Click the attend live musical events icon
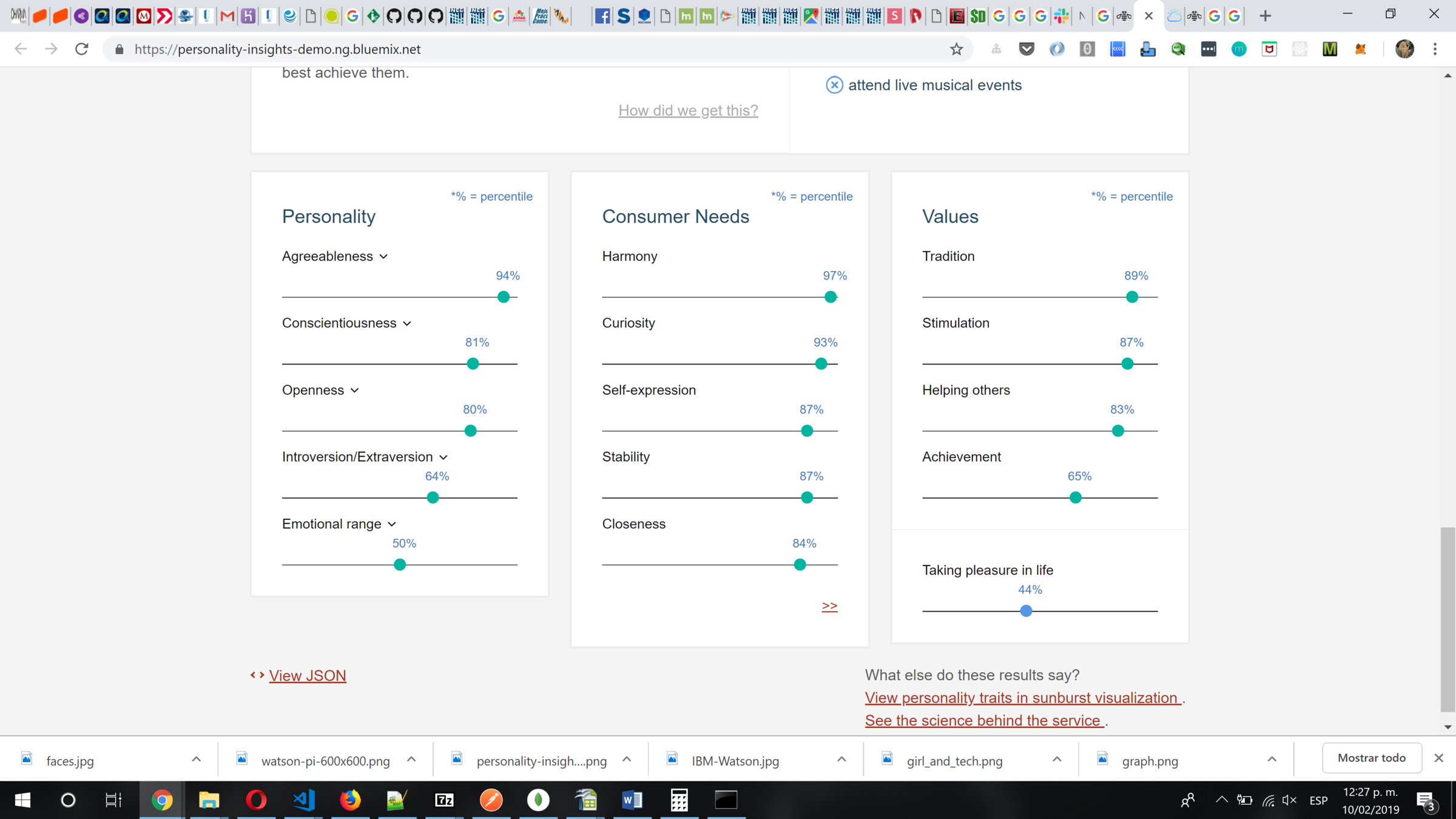This screenshot has width=1456, height=819. coord(834,85)
